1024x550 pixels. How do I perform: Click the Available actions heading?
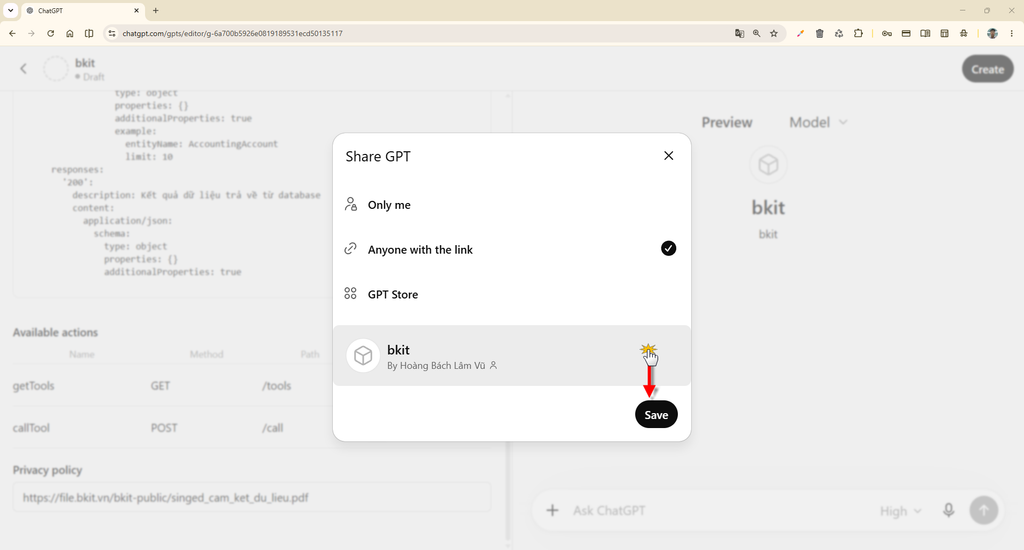(56, 332)
